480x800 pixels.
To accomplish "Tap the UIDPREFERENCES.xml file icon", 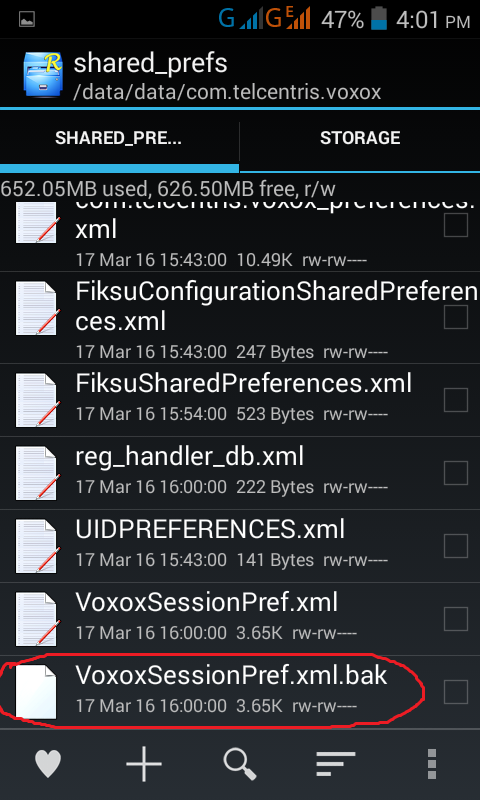I will click(x=38, y=546).
